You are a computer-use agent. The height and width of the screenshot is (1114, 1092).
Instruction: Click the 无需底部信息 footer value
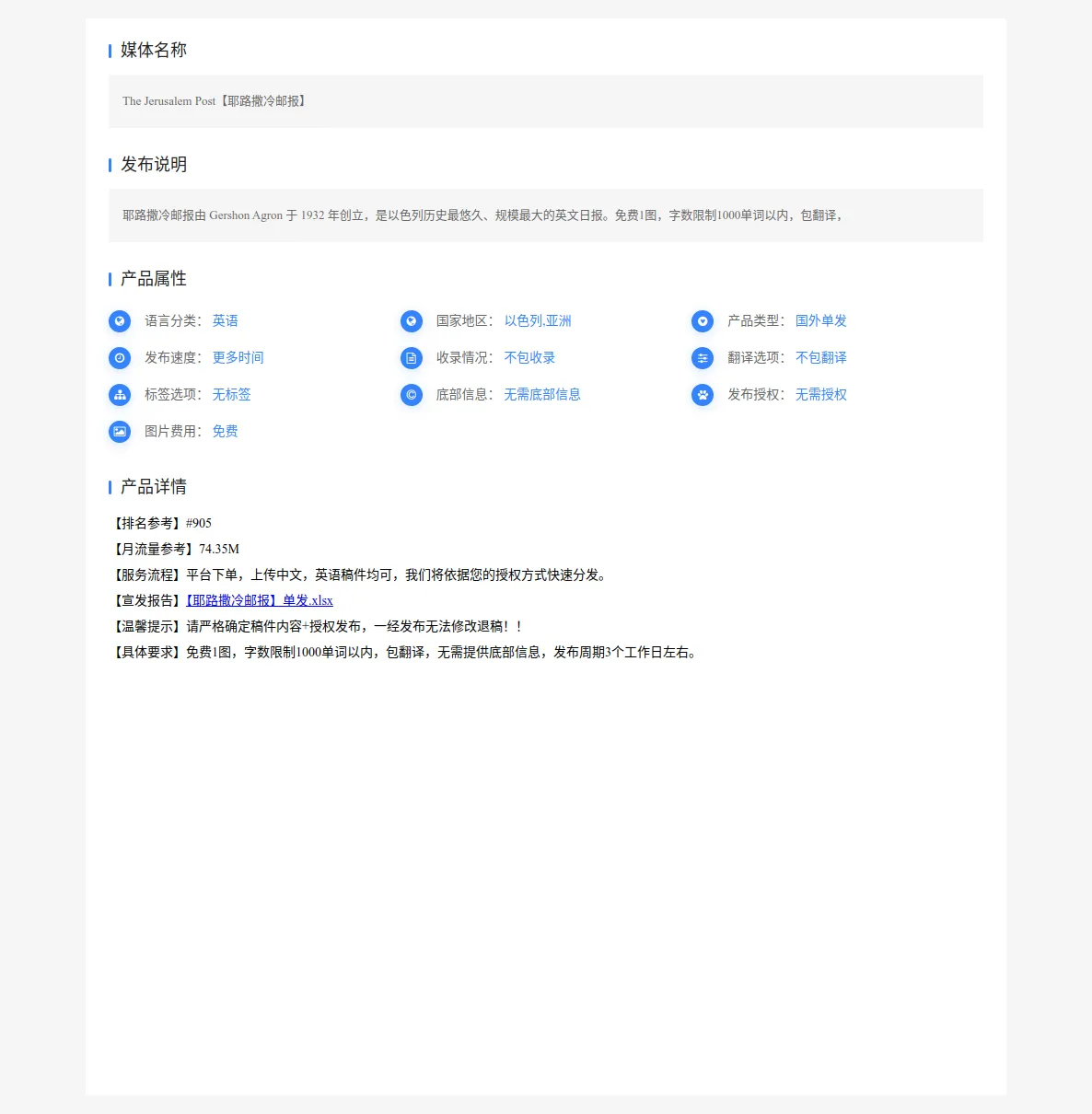pyautogui.click(x=542, y=394)
